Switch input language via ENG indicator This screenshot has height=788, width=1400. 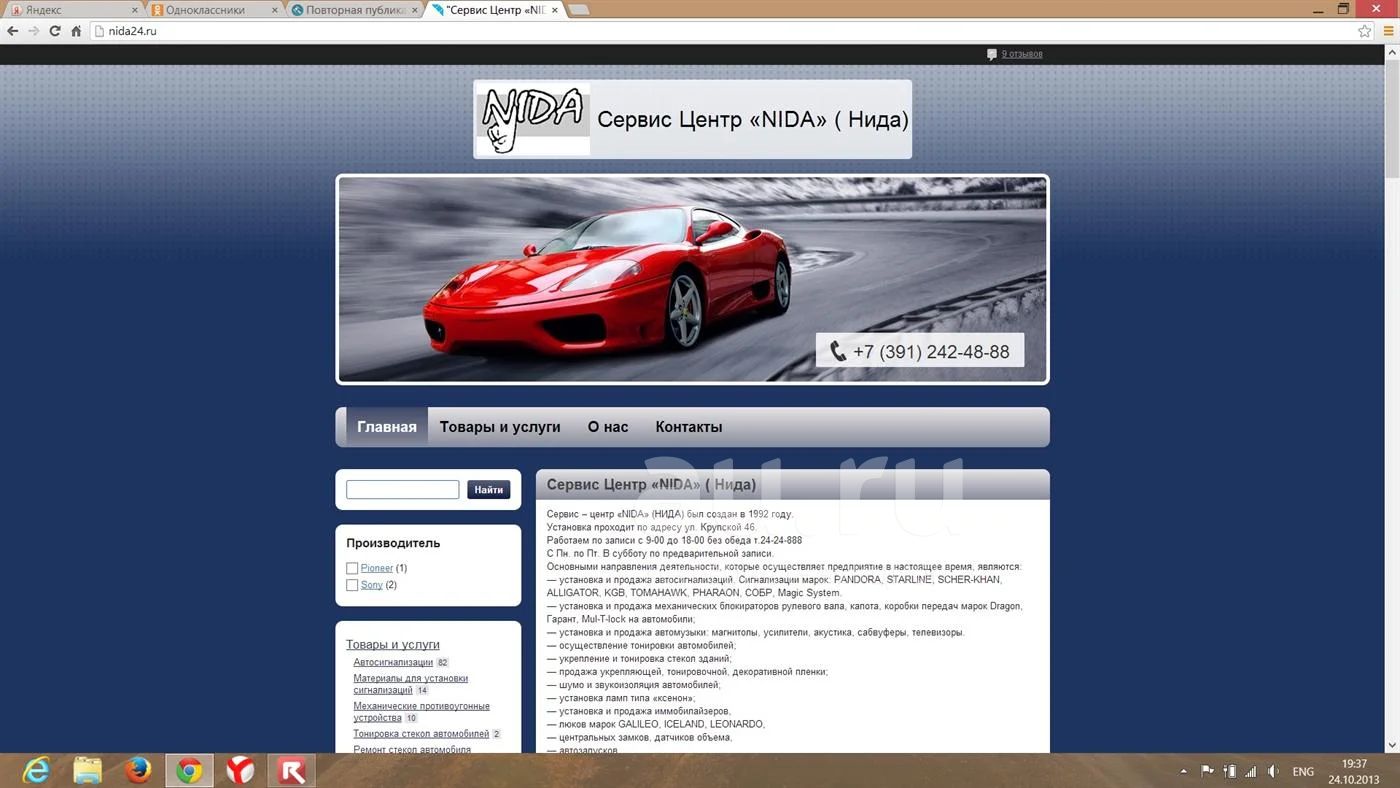[1303, 772]
